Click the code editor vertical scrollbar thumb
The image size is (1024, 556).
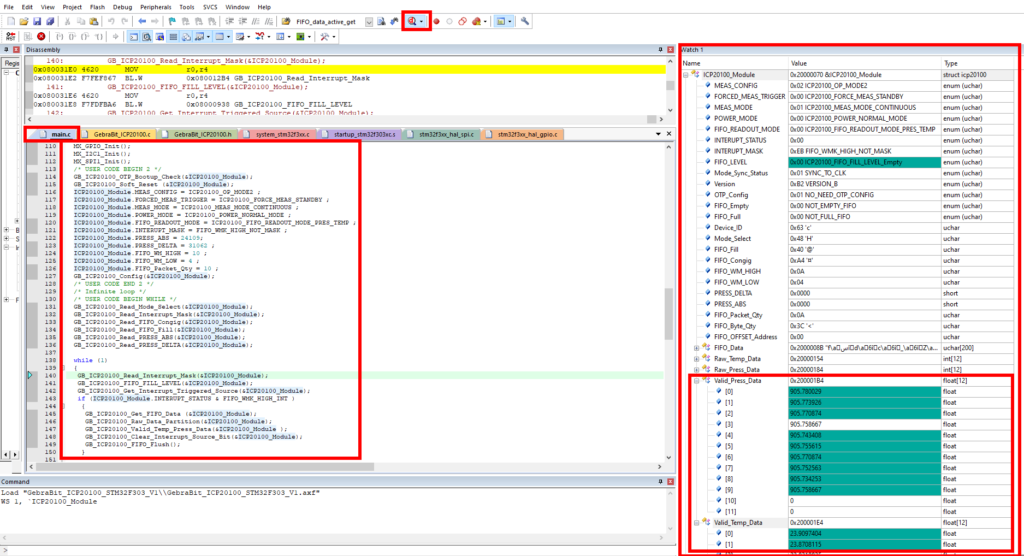point(669,314)
